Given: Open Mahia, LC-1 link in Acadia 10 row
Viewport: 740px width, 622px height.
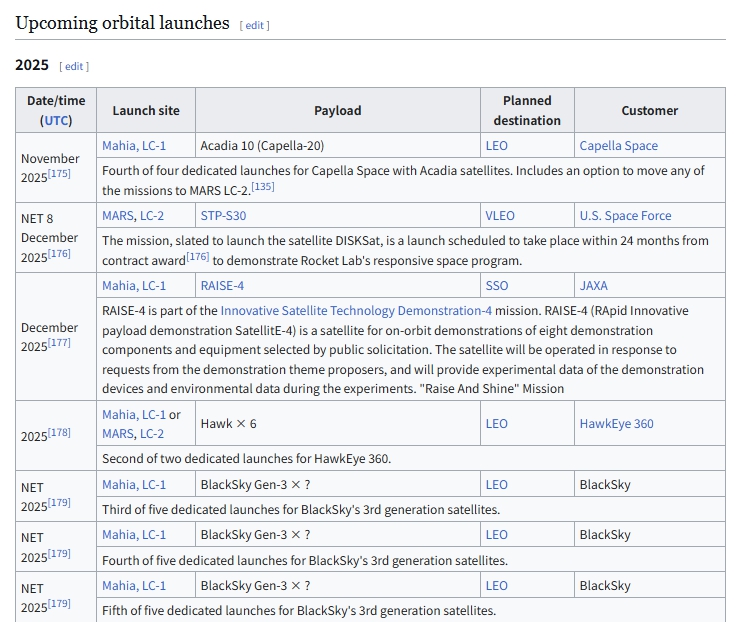Looking at the screenshot, I should coord(134,145).
